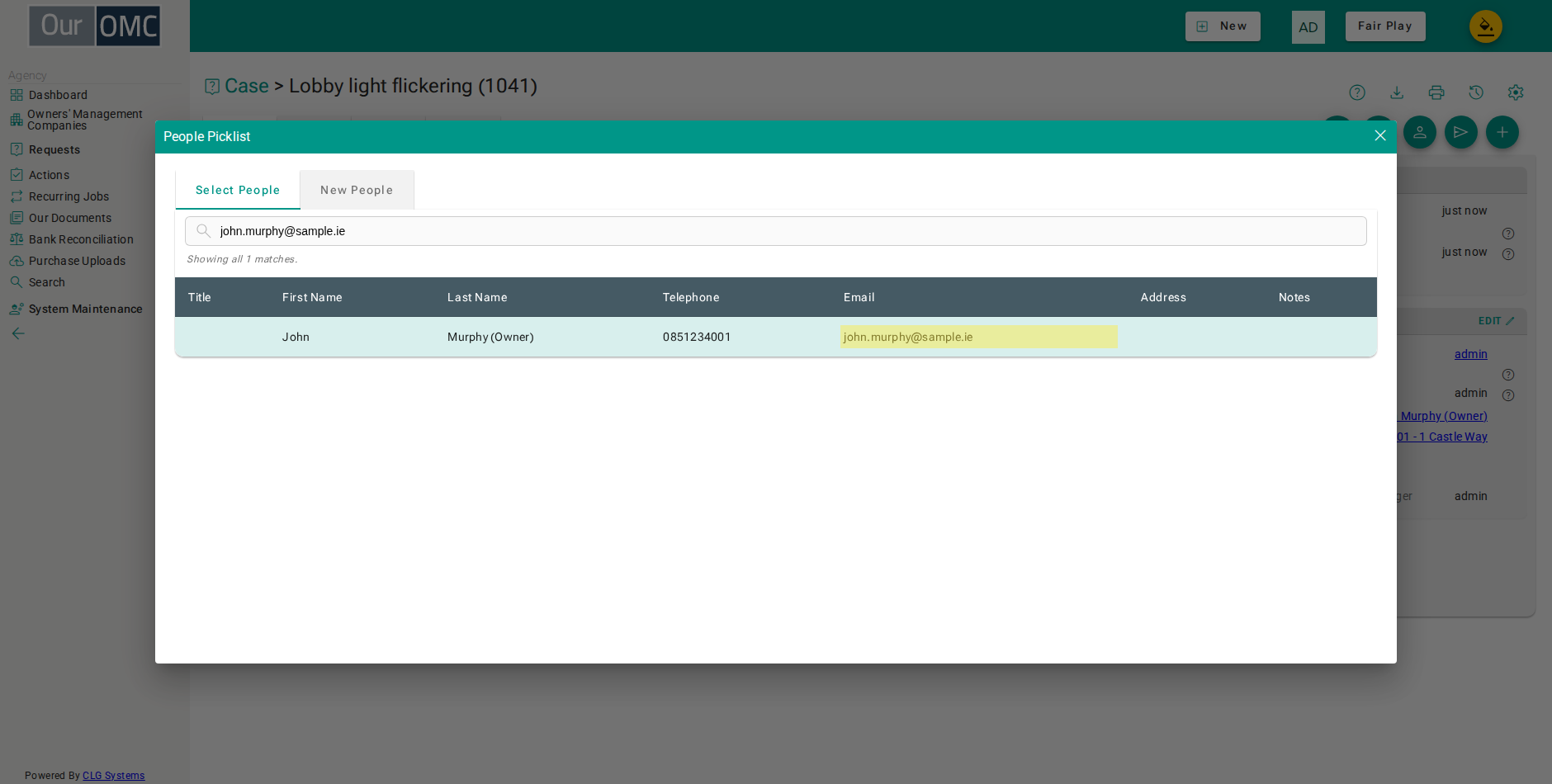Click the people search input field
1552x784 pixels.
pyautogui.click(x=776, y=231)
